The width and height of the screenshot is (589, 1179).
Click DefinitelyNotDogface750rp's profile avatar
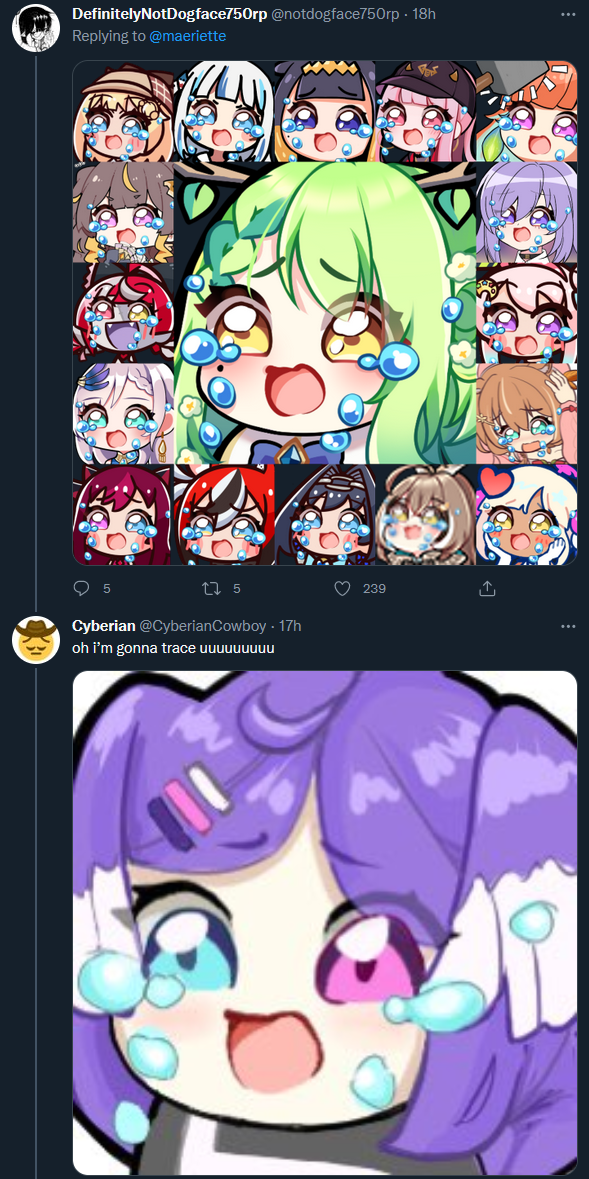coord(36,27)
